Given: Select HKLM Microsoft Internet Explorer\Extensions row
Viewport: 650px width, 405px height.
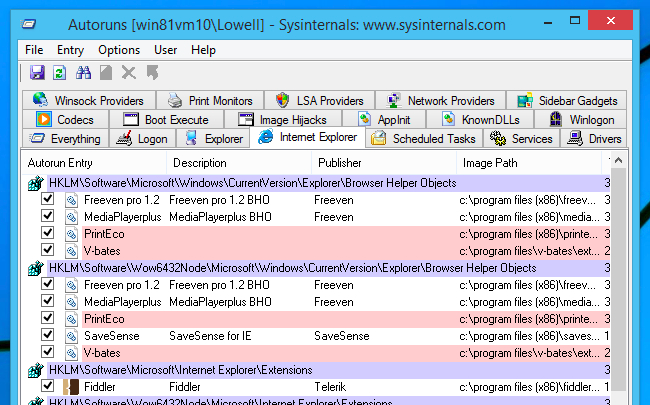Looking at the screenshot, I should 319,370.
